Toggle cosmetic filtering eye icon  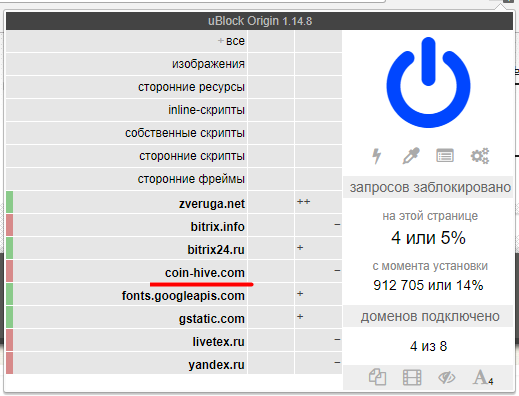pos(446,377)
